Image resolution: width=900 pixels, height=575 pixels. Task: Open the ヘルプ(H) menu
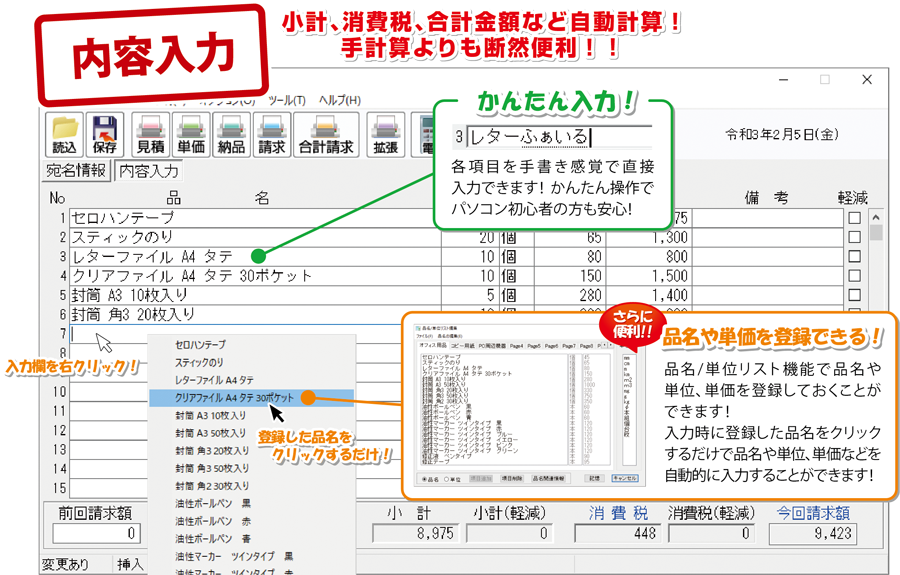pos(339,101)
